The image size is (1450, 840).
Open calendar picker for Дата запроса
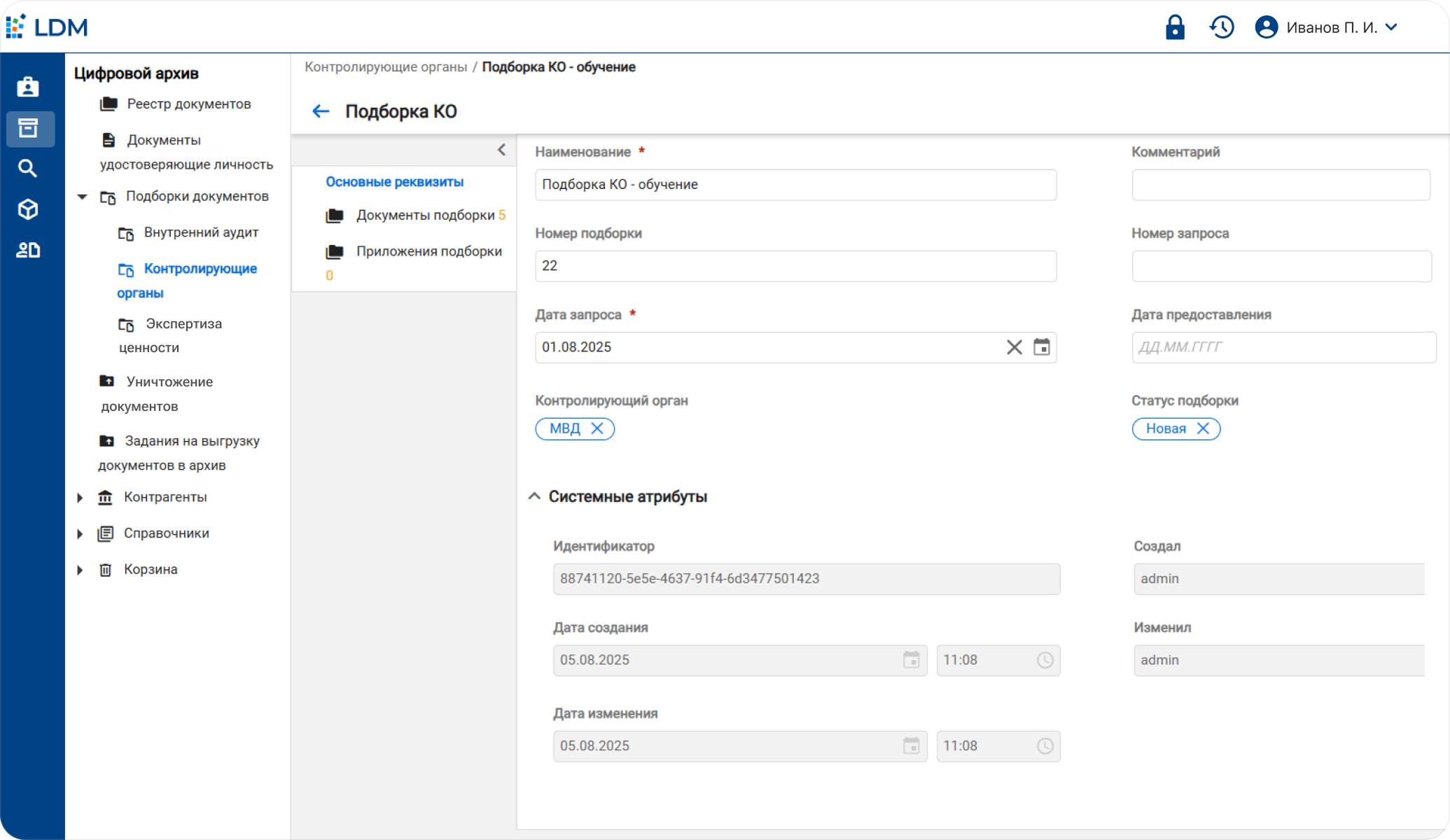click(1041, 347)
